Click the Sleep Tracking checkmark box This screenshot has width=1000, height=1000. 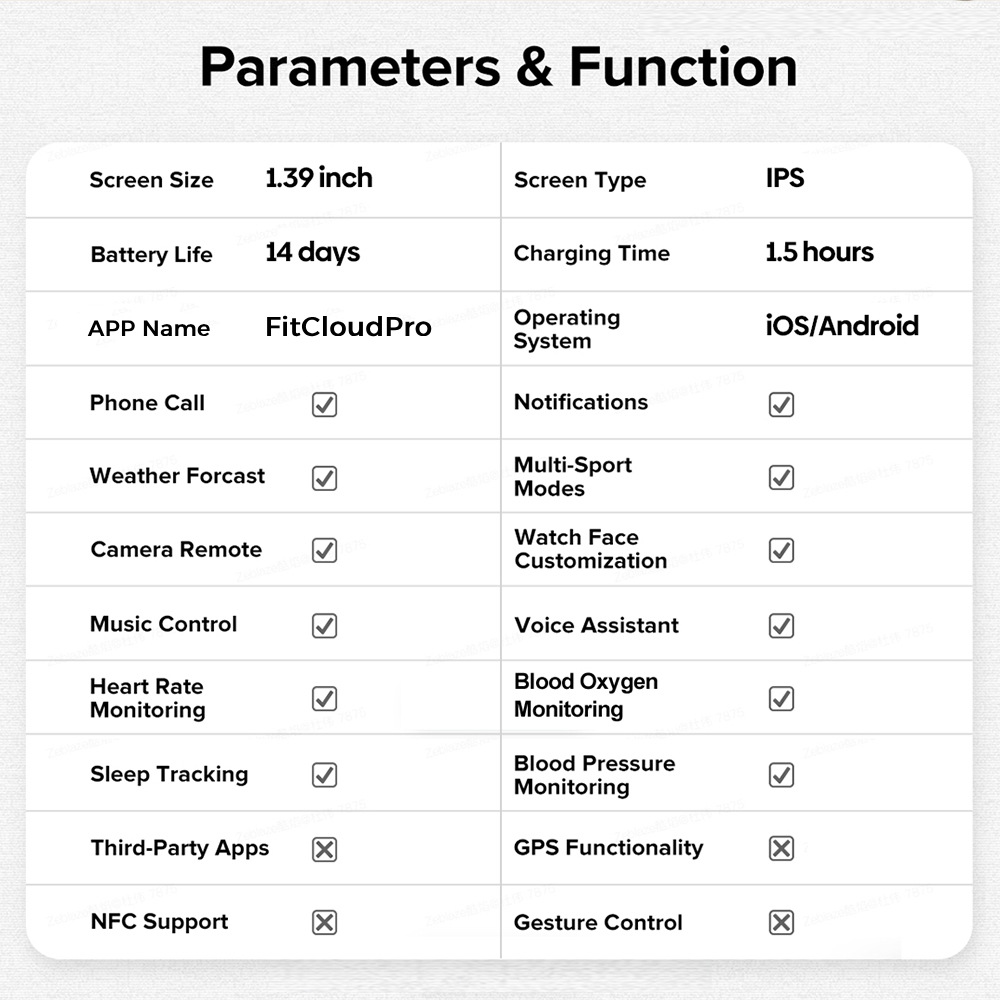tap(324, 775)
